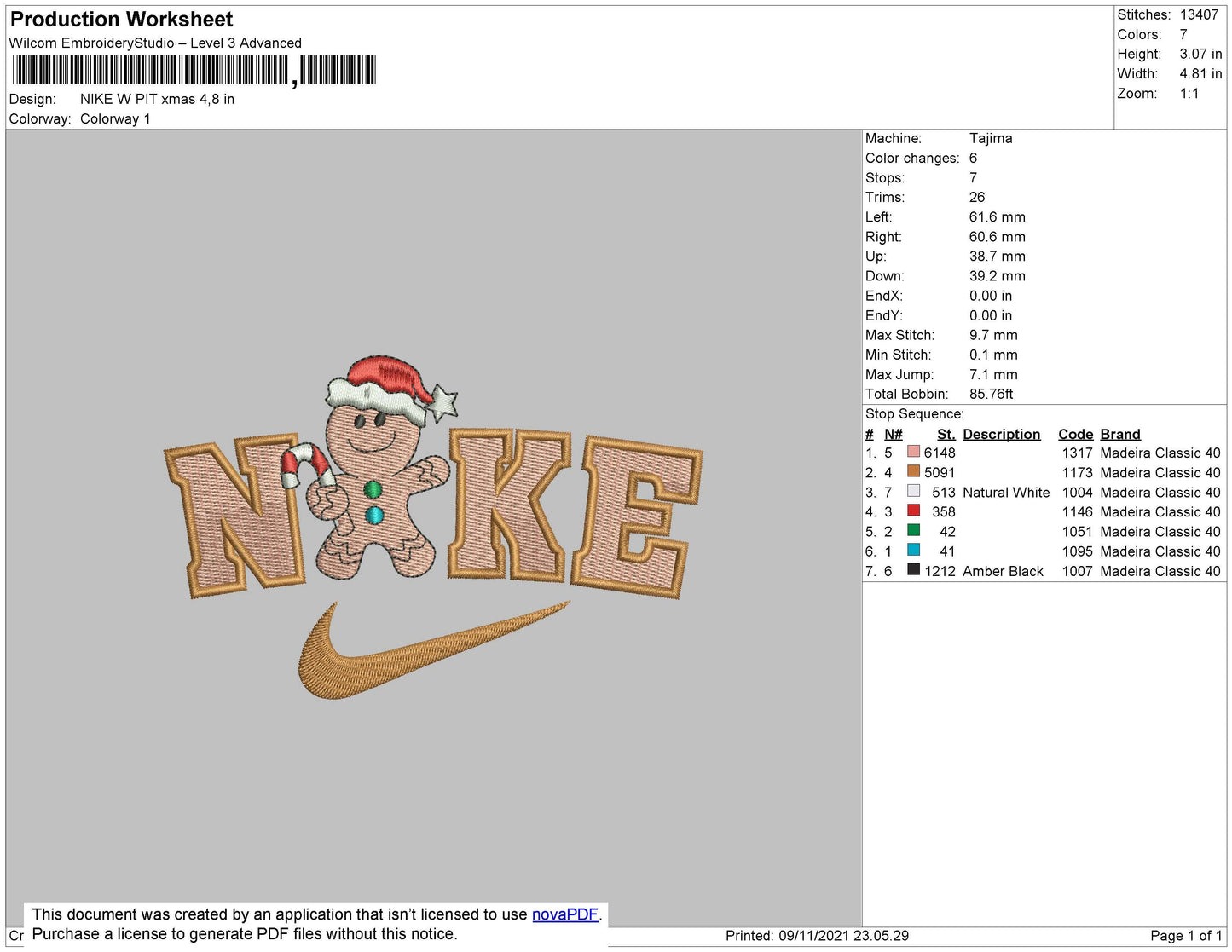
Task: Click the Width value '4.81 in'
Action: pos(1200,73)
